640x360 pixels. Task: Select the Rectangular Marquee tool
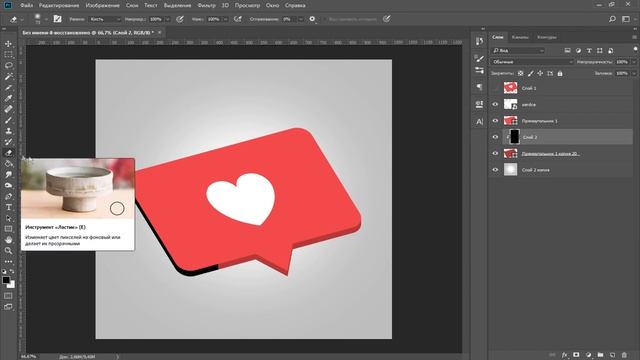(x=8, y=55)
